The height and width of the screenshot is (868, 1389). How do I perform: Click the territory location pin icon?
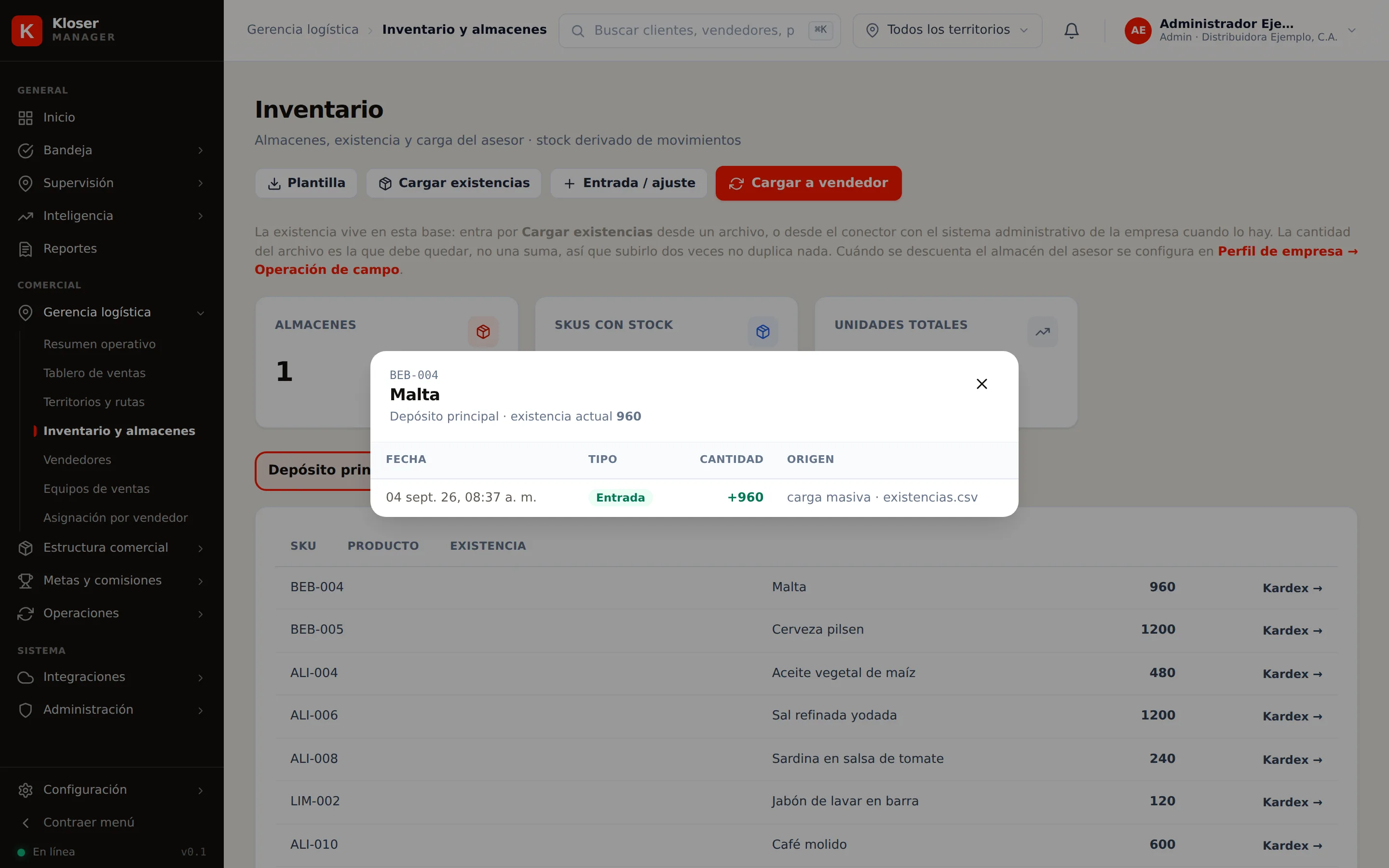coord(872,30)
